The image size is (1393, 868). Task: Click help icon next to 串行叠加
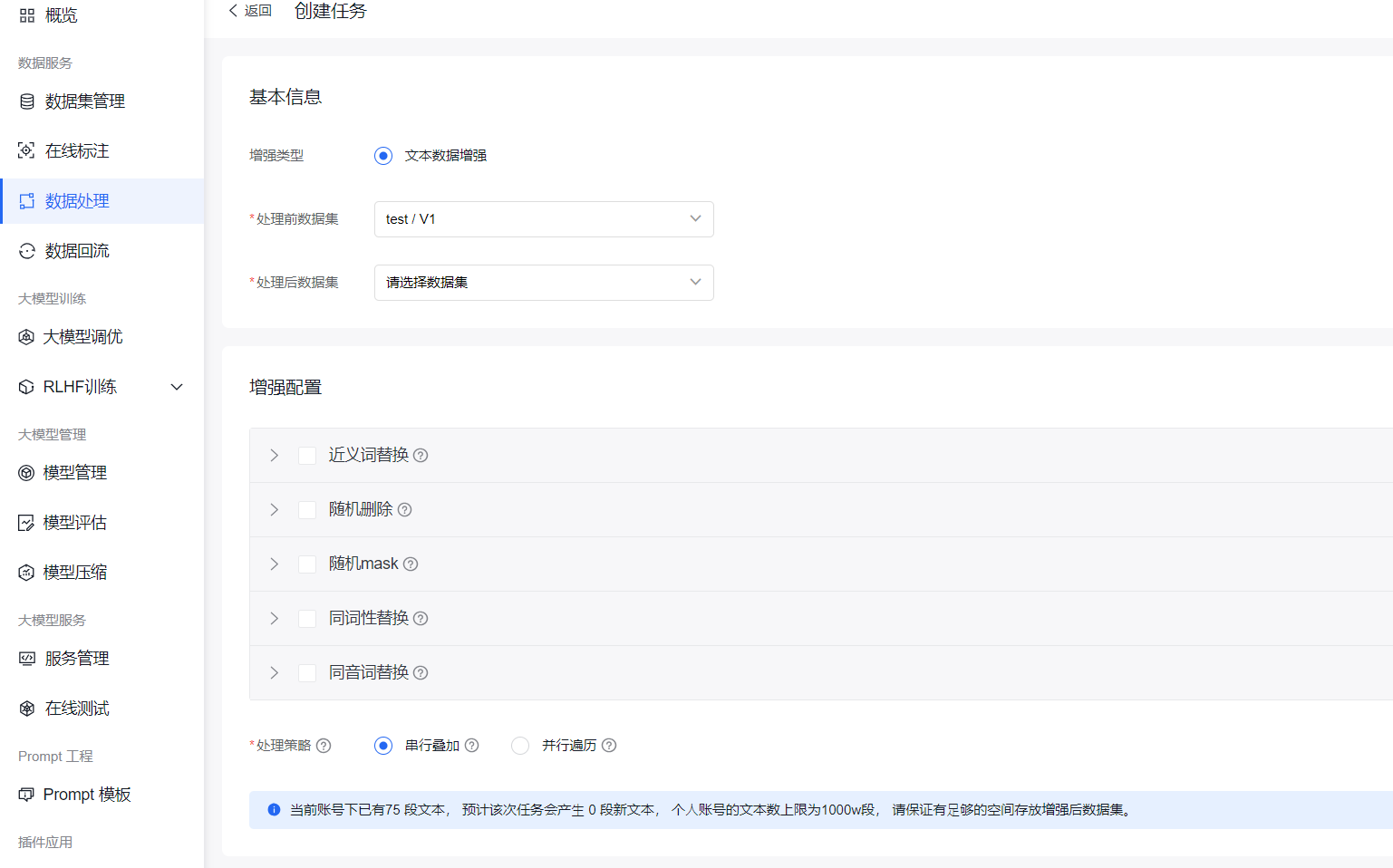click(471, 746)
